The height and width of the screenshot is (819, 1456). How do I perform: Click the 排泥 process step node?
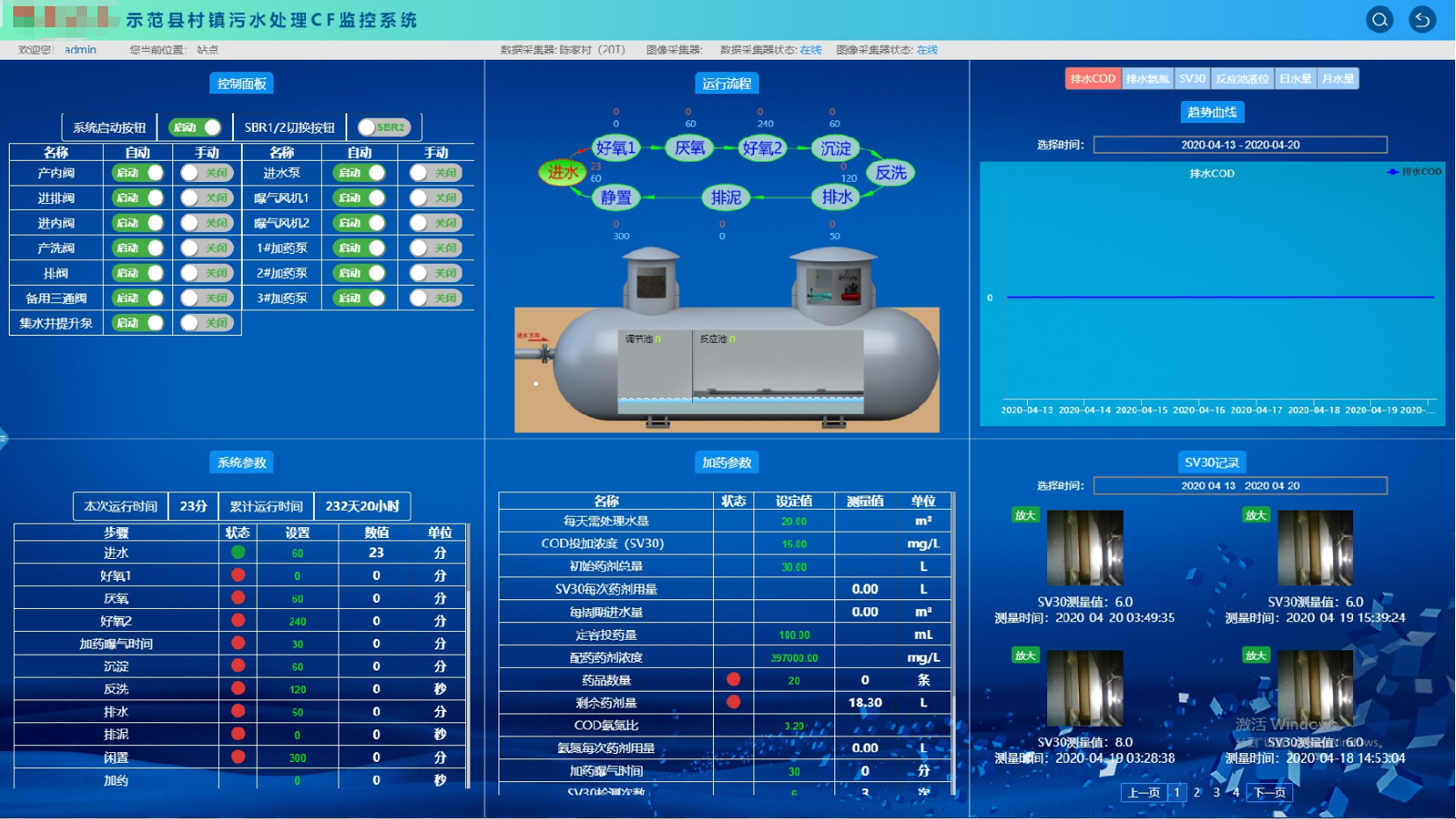(x=725, y=198)
